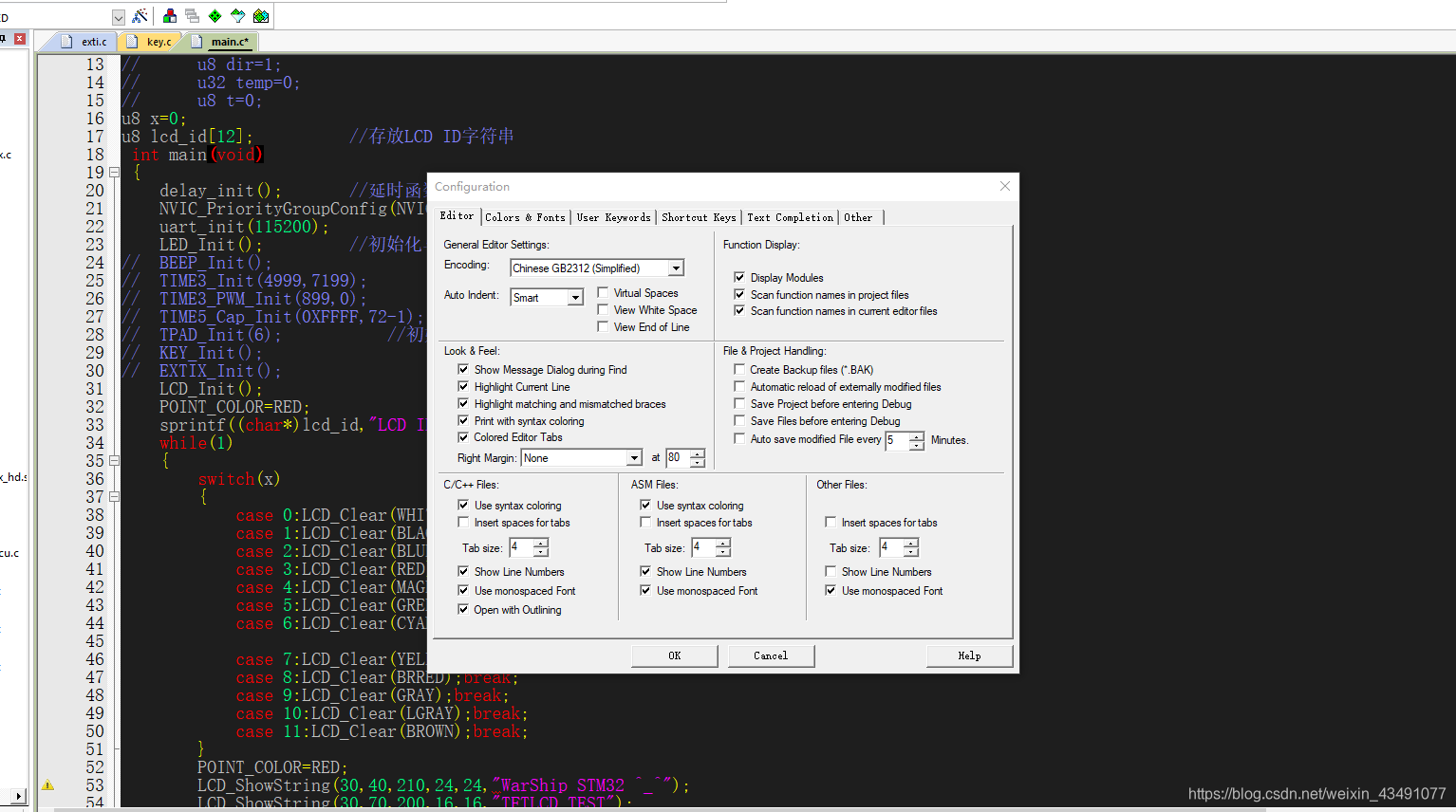Screen dimensions: 1456x812
Task: Toggle Print with syntax coloring
Action: pyautogui.click(x=463, y=420)
